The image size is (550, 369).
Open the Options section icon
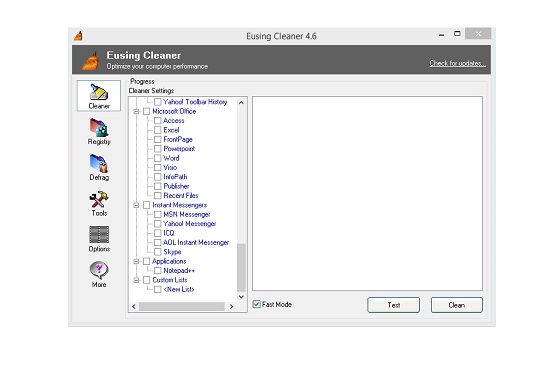pos(99,239)
